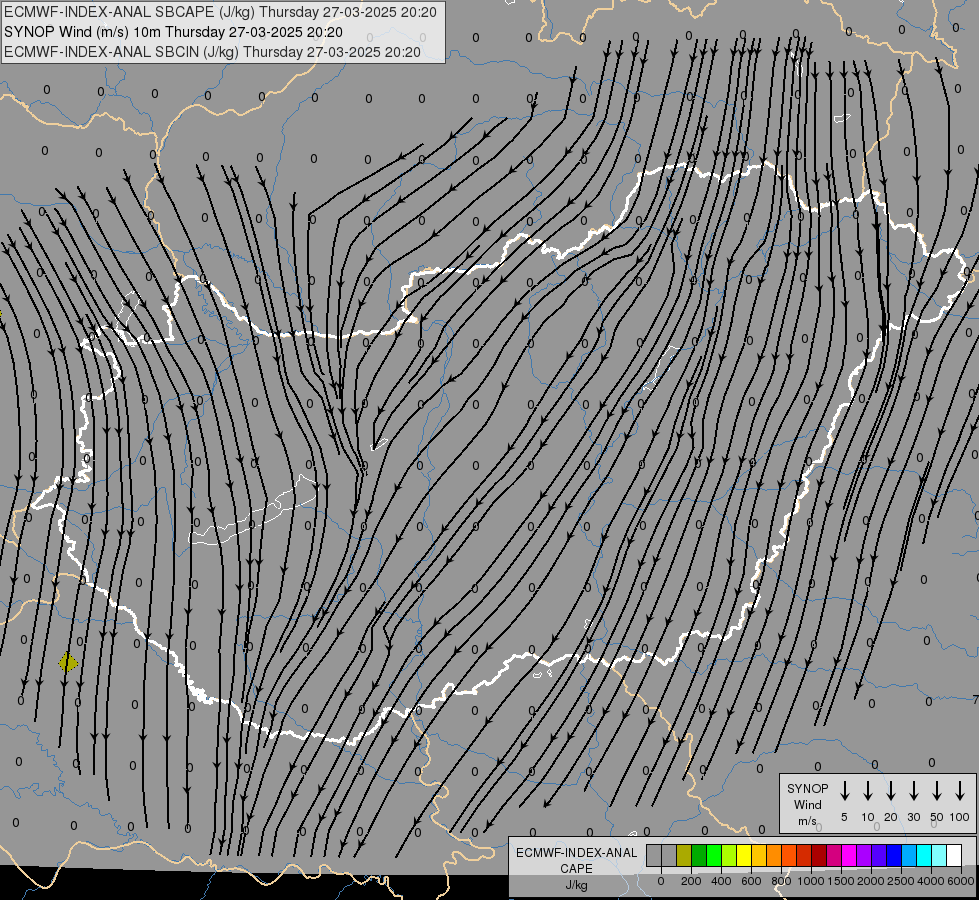Click the wind legend value 30
979x900 pixels.
[x=913, y=817]
